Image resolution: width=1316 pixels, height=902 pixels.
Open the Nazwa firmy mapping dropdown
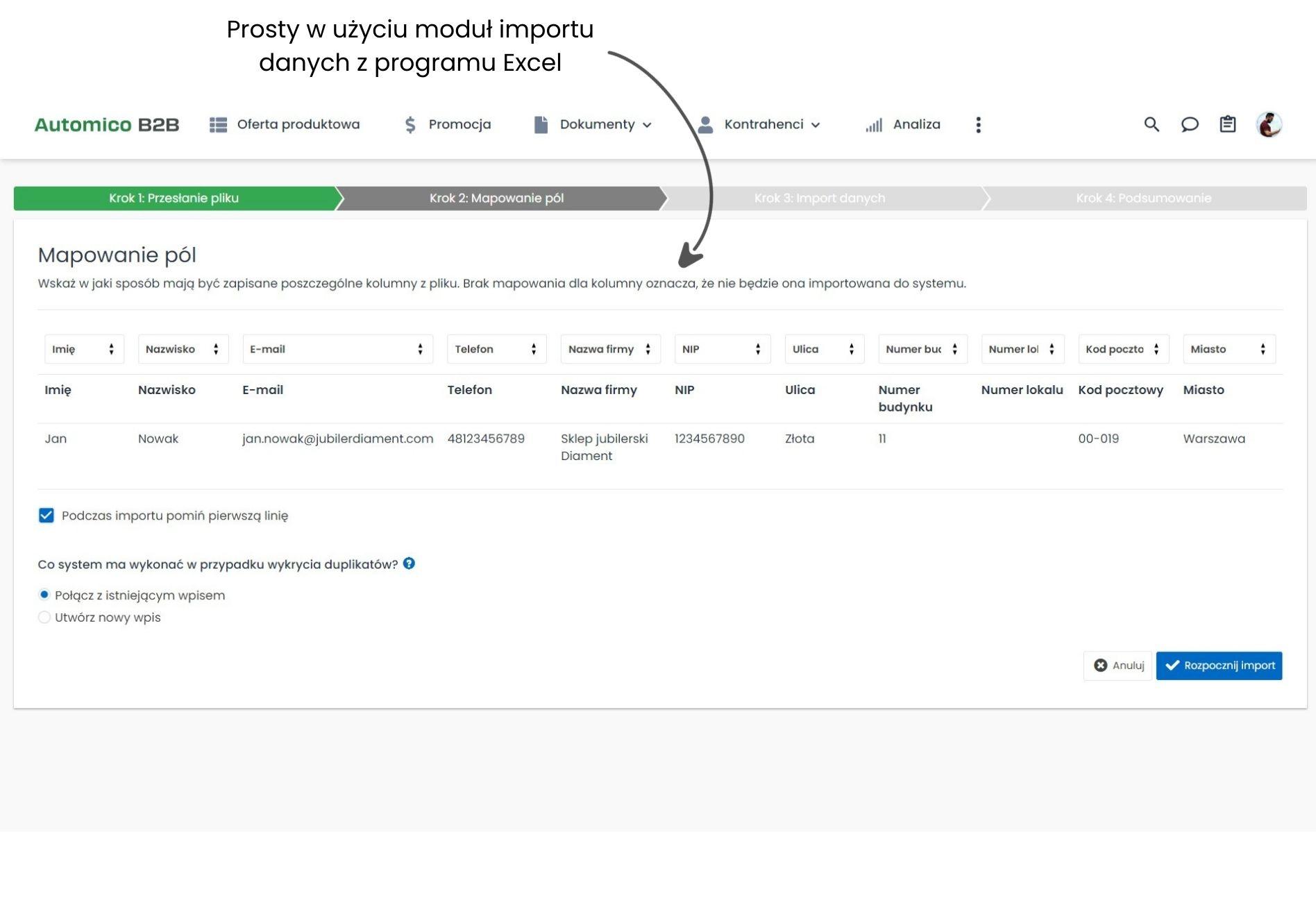point(609,349)
